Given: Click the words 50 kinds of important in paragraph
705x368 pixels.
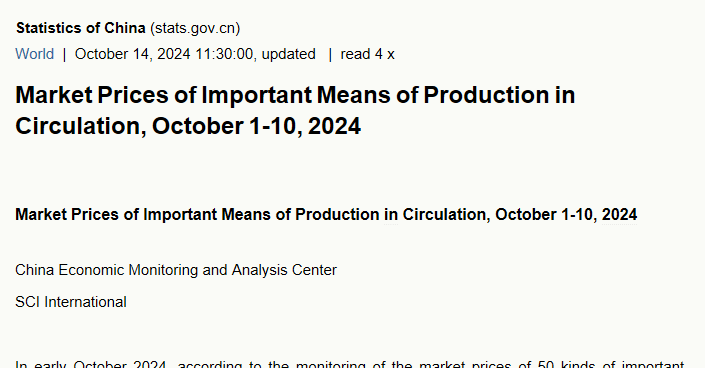Looking at the screenshot, I should click(611, 364).
